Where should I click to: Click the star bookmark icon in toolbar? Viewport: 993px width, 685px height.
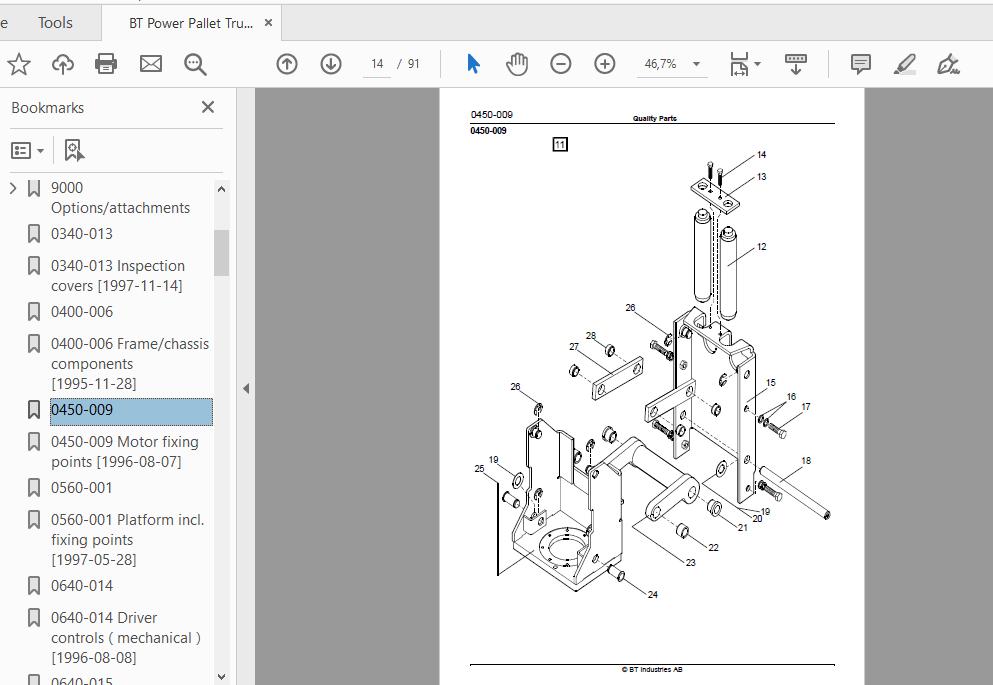pyautogui.click(x=19, y=64)
